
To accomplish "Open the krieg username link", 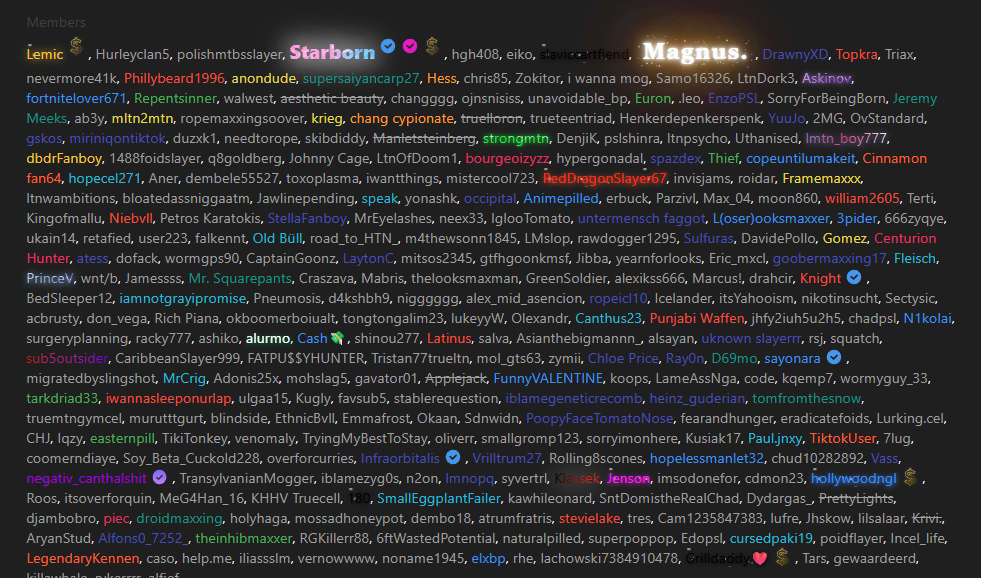I will tap(327, 118).
